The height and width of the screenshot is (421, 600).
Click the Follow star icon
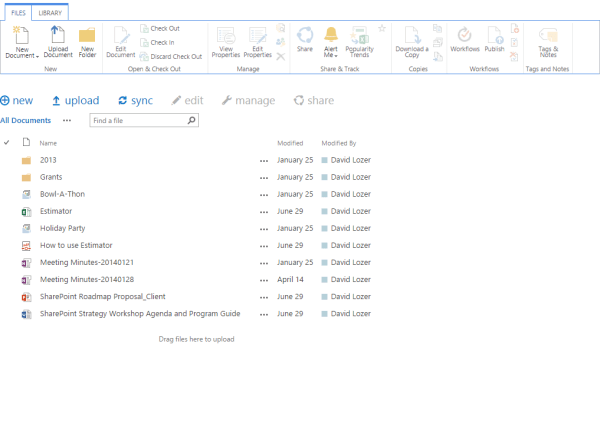click(x=382, y=28)
